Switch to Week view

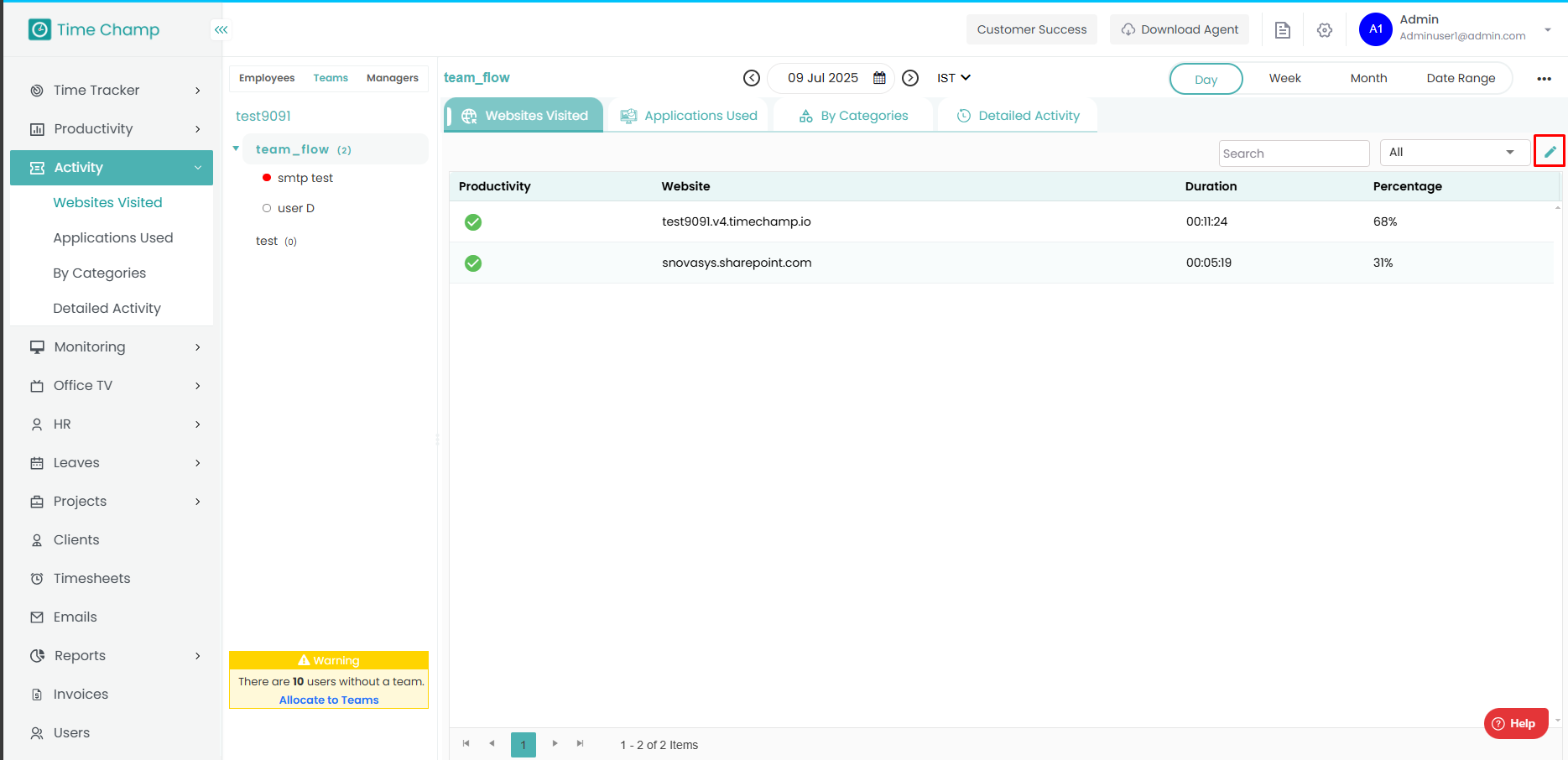[x=1284, y=78]
